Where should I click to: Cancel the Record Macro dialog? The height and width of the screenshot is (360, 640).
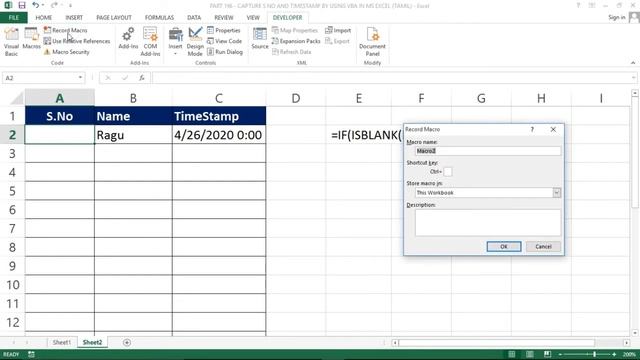tap(543, 247)
